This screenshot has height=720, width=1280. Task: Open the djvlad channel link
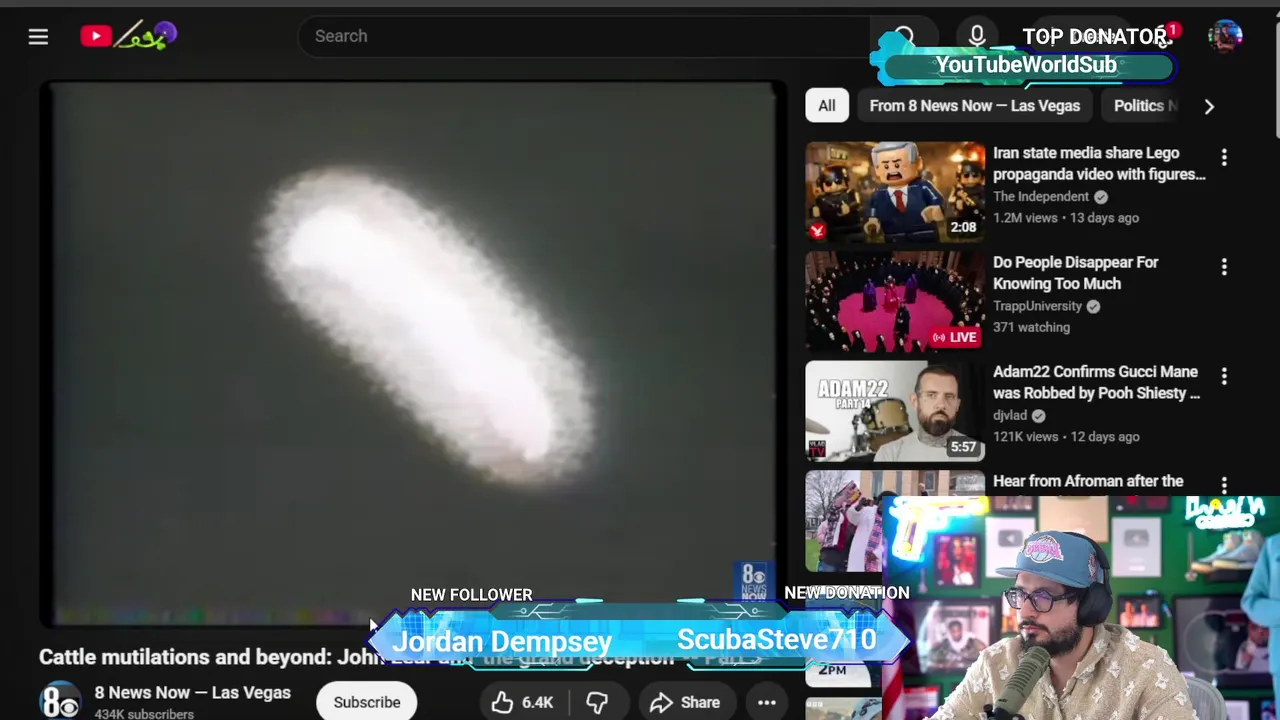[1010, 415]
